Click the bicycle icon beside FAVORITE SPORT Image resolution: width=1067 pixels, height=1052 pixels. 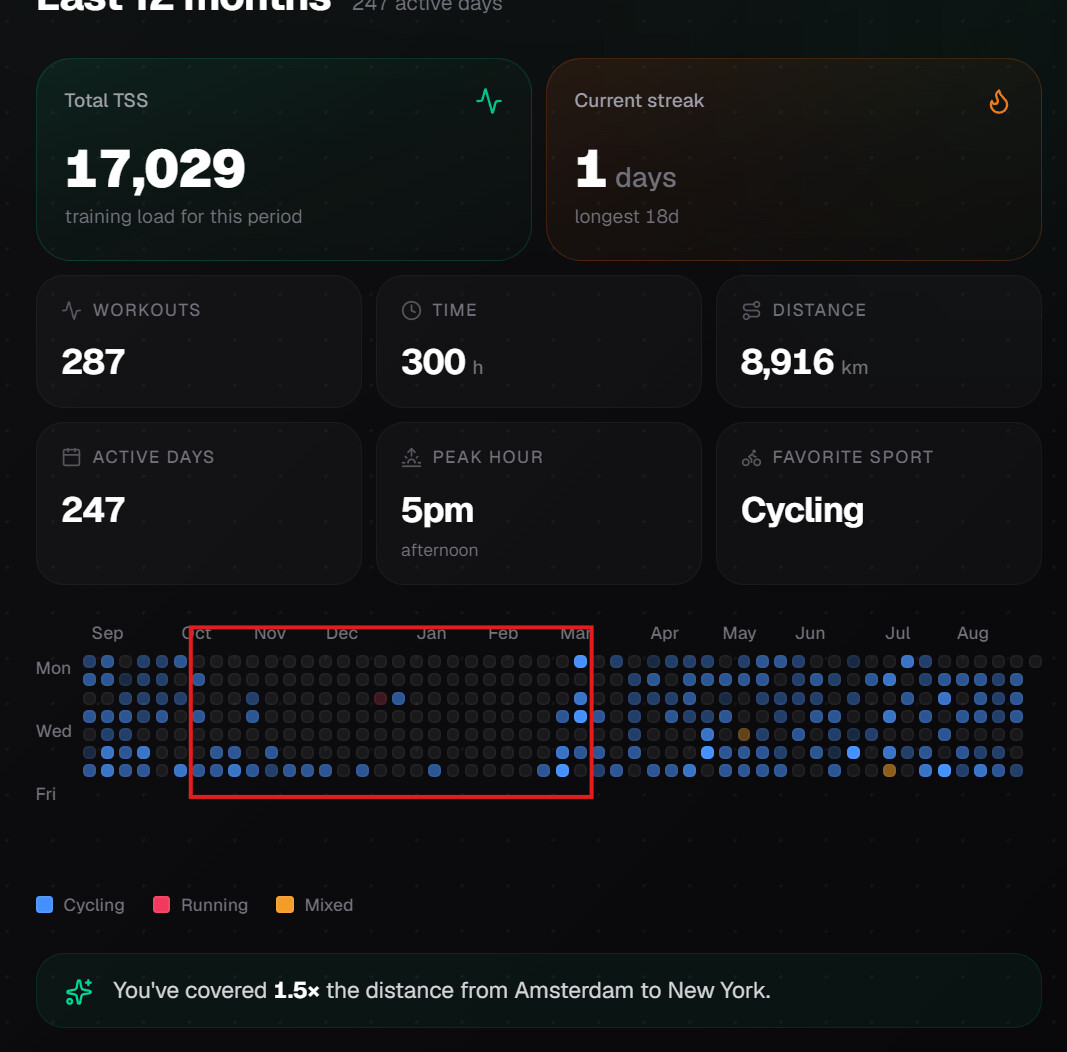tap(751, 458)
